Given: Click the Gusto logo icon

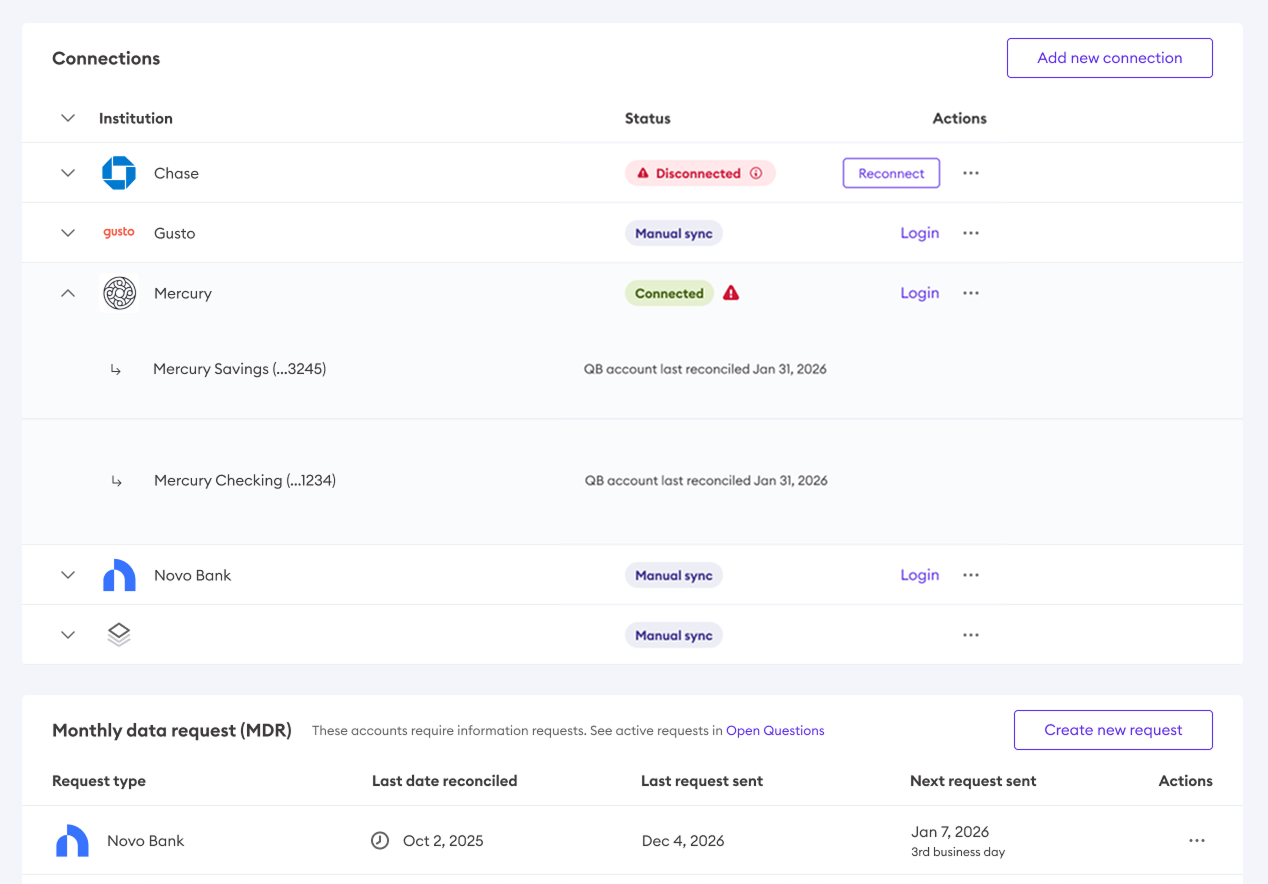Looking at the screenshot, I should pyautogui.click(x=119, y=232).
